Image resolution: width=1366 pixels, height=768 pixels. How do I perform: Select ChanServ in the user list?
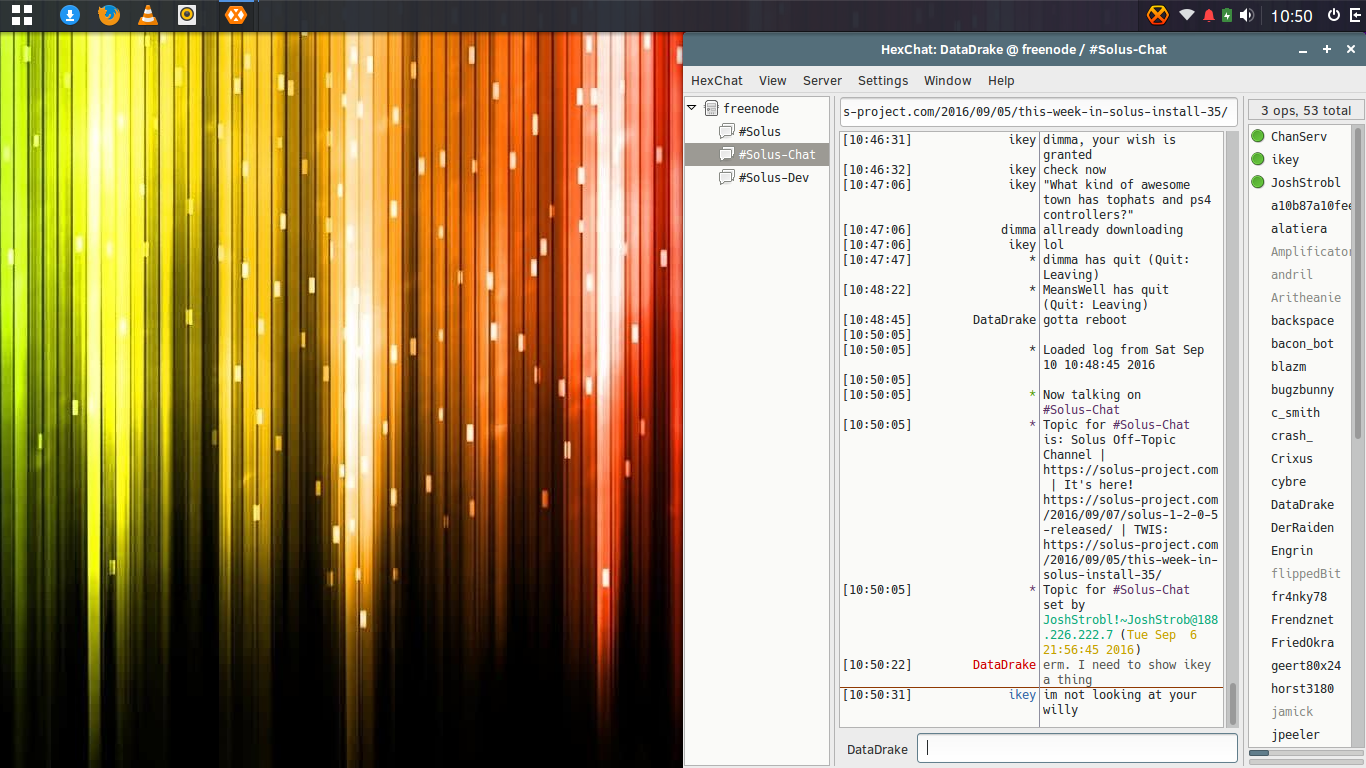pos(1299,136)
